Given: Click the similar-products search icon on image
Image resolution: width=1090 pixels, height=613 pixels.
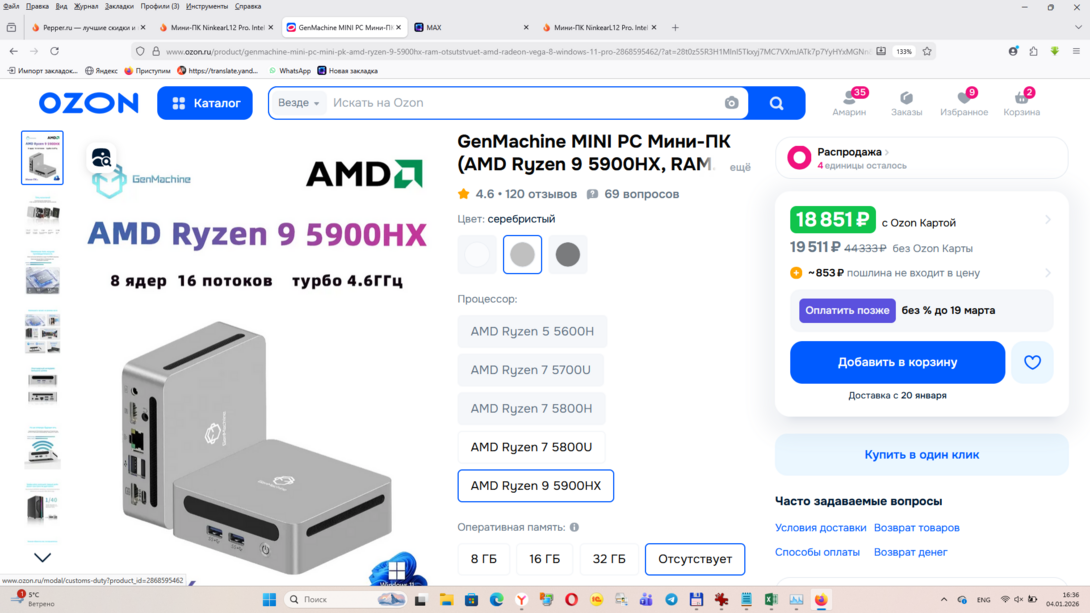Looking at the screenshot, I should click(x=101, y=158).
